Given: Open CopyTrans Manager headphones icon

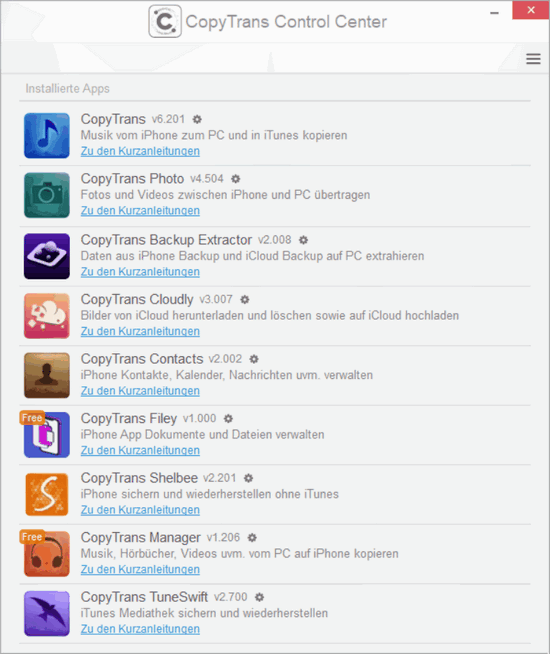Looking at the screenshot, I should click(x=47, y=554).
